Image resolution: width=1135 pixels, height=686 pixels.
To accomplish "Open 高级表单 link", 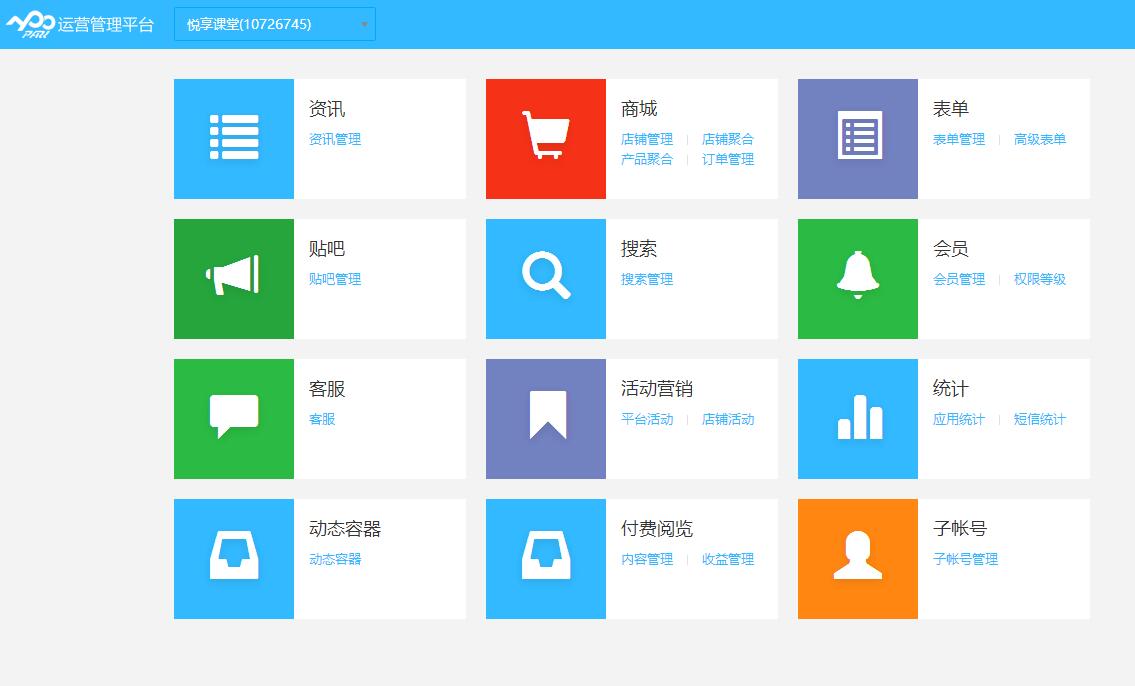I will tap(1040, 140).
